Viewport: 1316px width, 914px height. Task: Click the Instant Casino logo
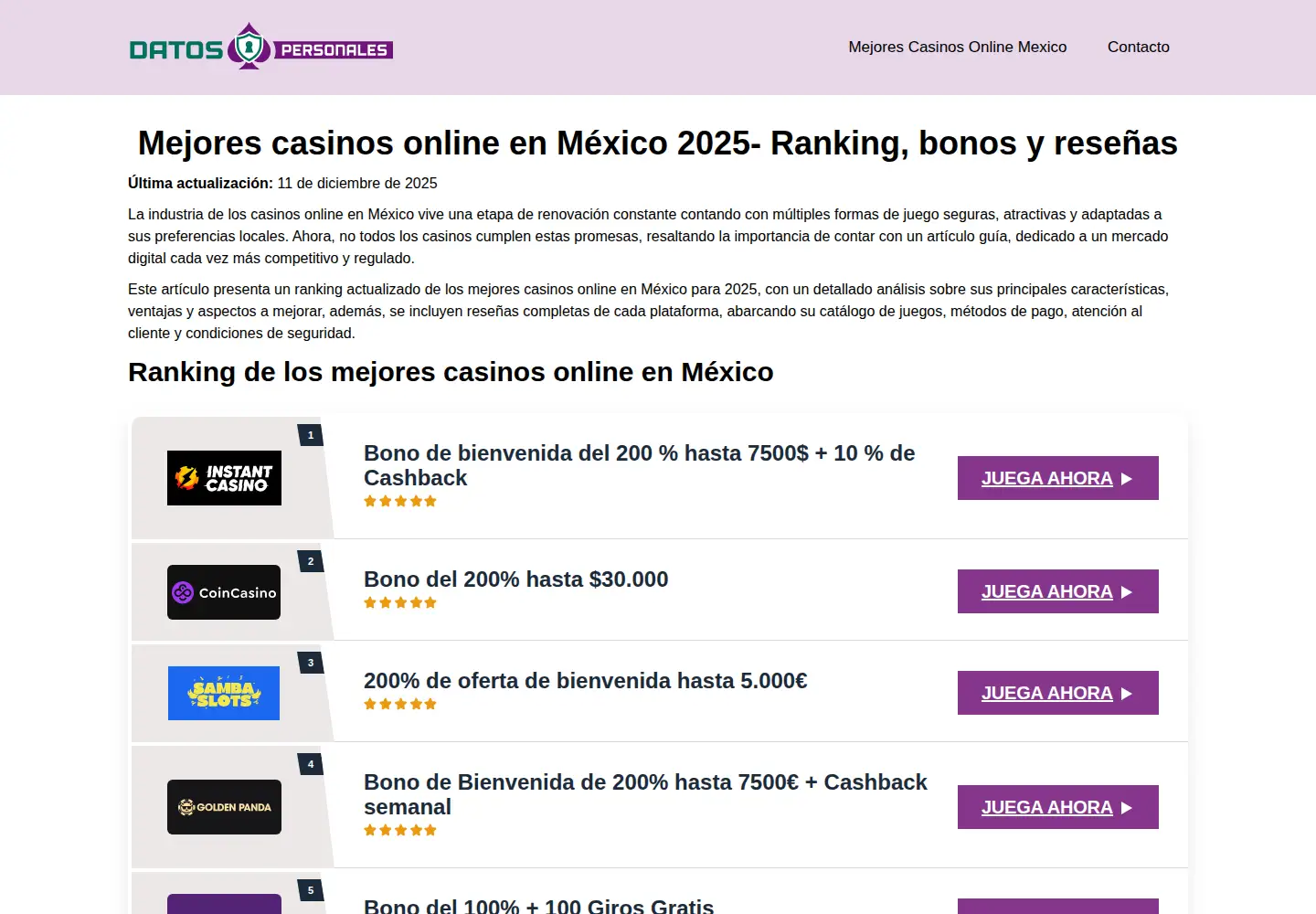tap(224, 478)
